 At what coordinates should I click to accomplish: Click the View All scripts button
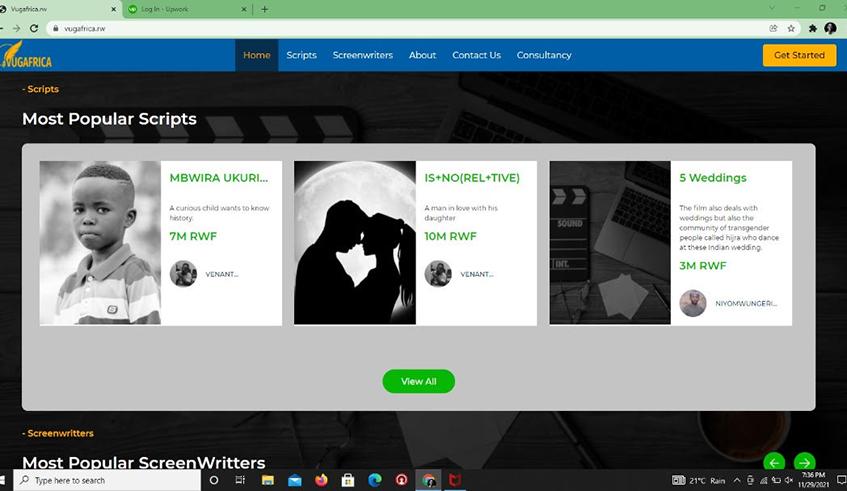tap(419, 381)
